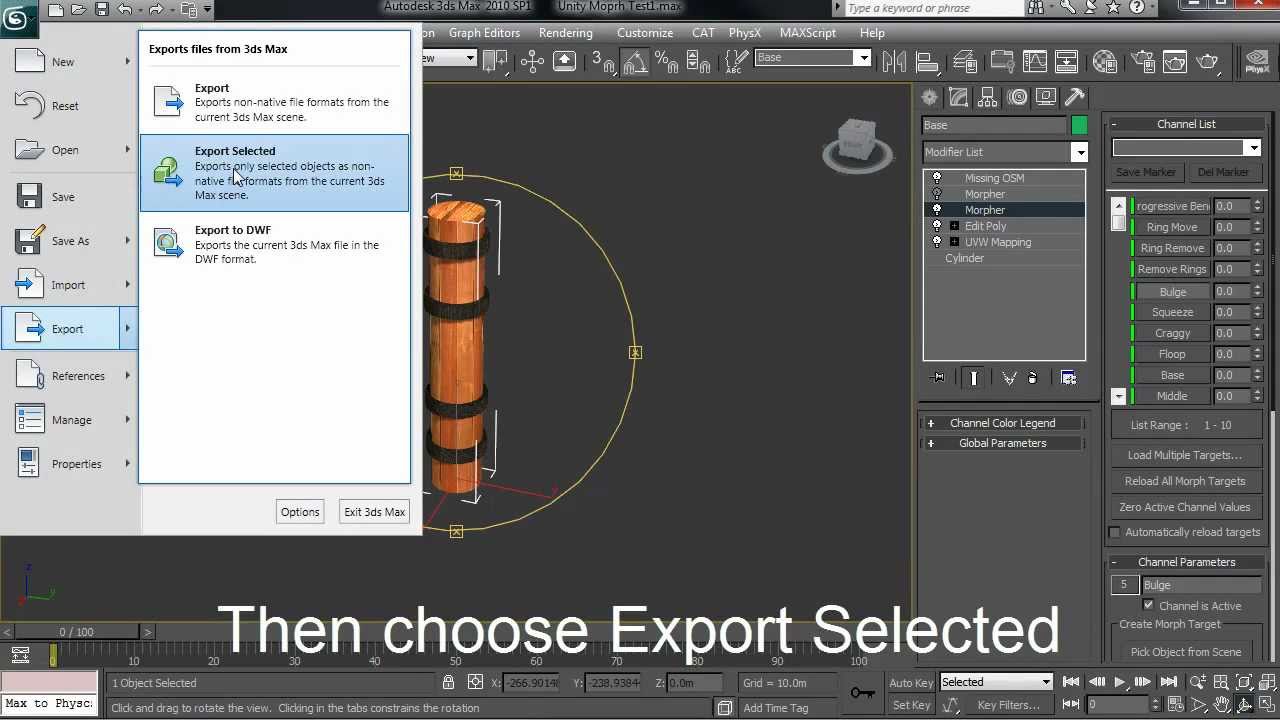
Task: Toggle Angle Snap in the toolbar
Action: [x=635, y=62]
